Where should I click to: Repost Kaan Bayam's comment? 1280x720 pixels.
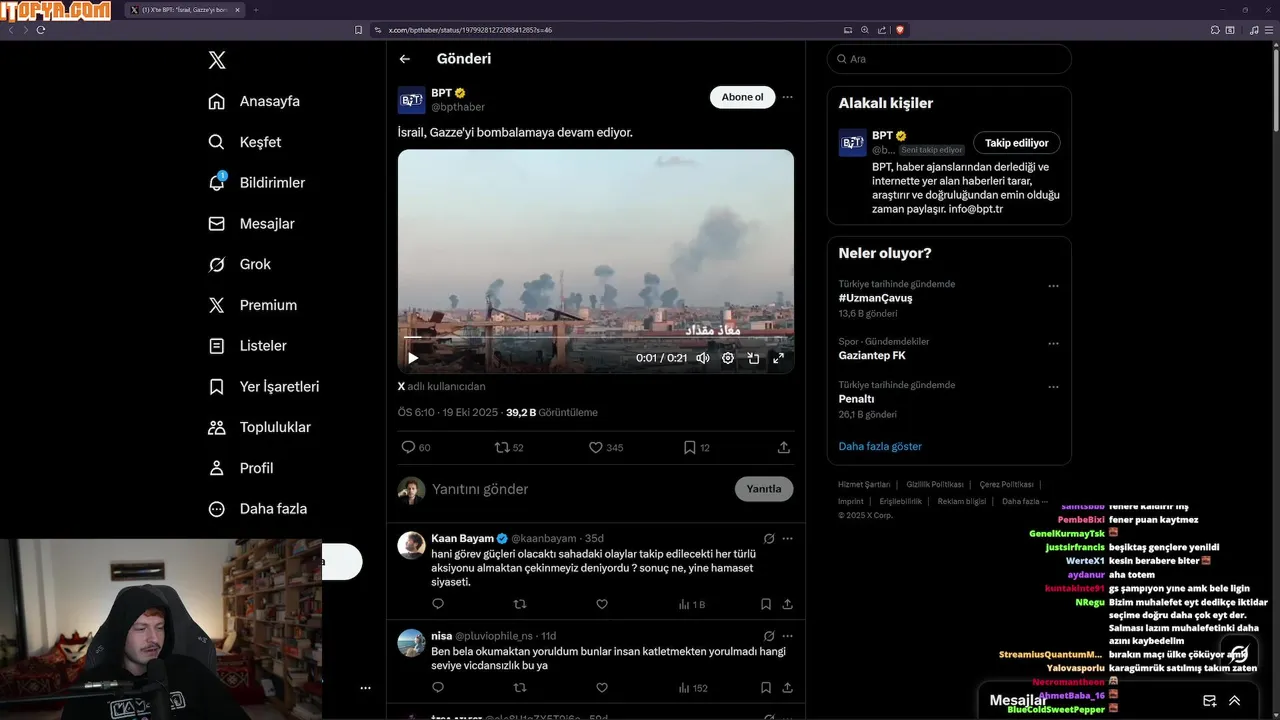point(520,604)
